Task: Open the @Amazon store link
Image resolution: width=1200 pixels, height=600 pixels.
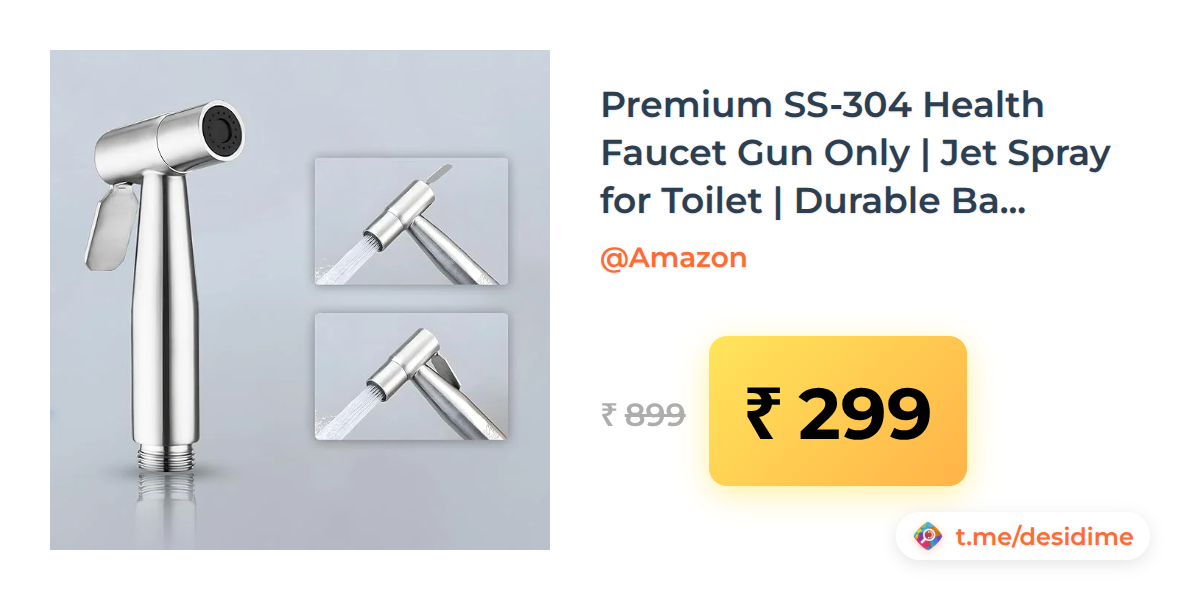Action: point(673,258)
